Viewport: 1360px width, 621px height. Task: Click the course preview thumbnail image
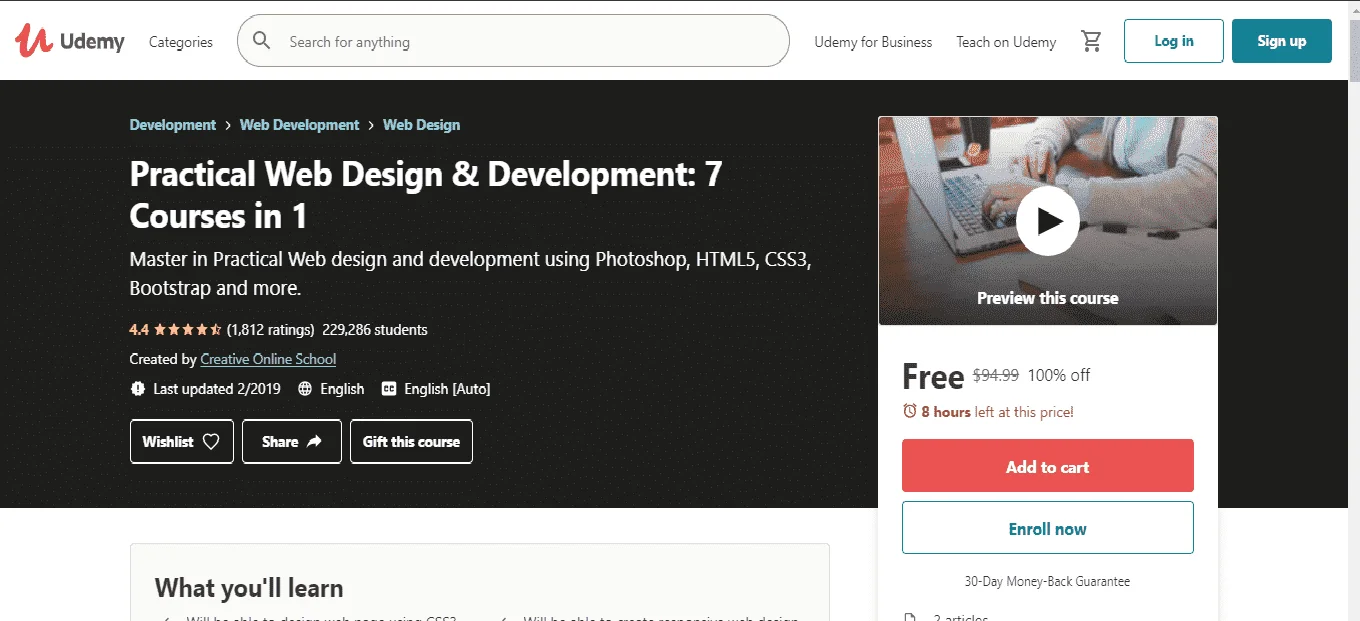(x=1048, y=220)
